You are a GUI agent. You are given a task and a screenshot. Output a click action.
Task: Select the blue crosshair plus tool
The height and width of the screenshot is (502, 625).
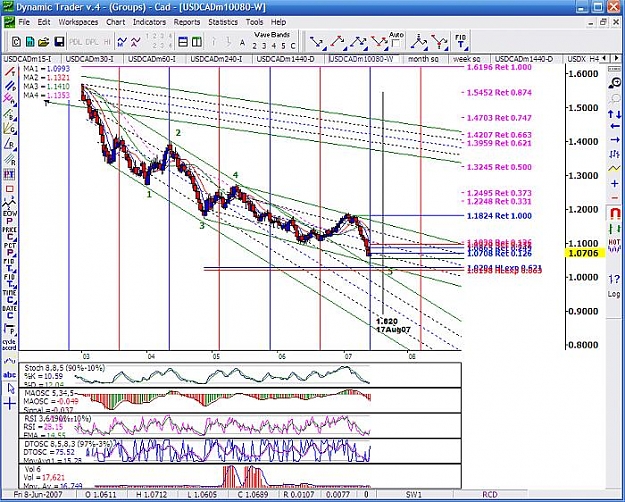pyautogui.click(x=10, y=404)
